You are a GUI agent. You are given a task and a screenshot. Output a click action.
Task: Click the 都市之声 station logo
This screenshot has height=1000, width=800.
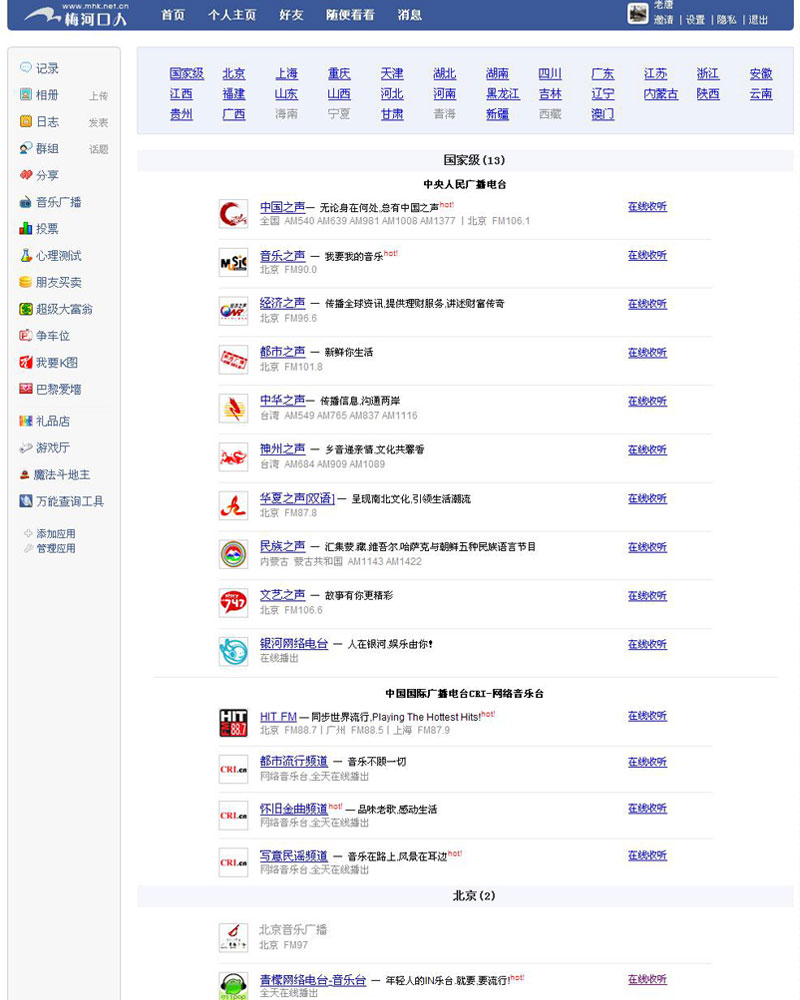pos(233,360)
